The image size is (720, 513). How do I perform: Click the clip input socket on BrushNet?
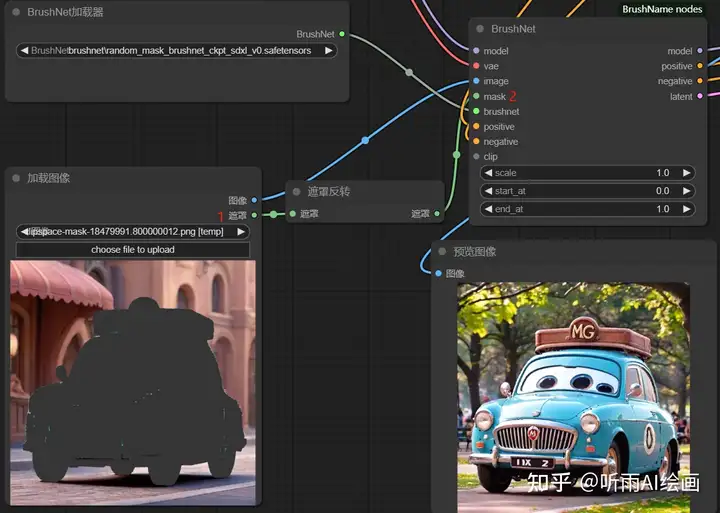pyautogui.click(x=476, y=157)
